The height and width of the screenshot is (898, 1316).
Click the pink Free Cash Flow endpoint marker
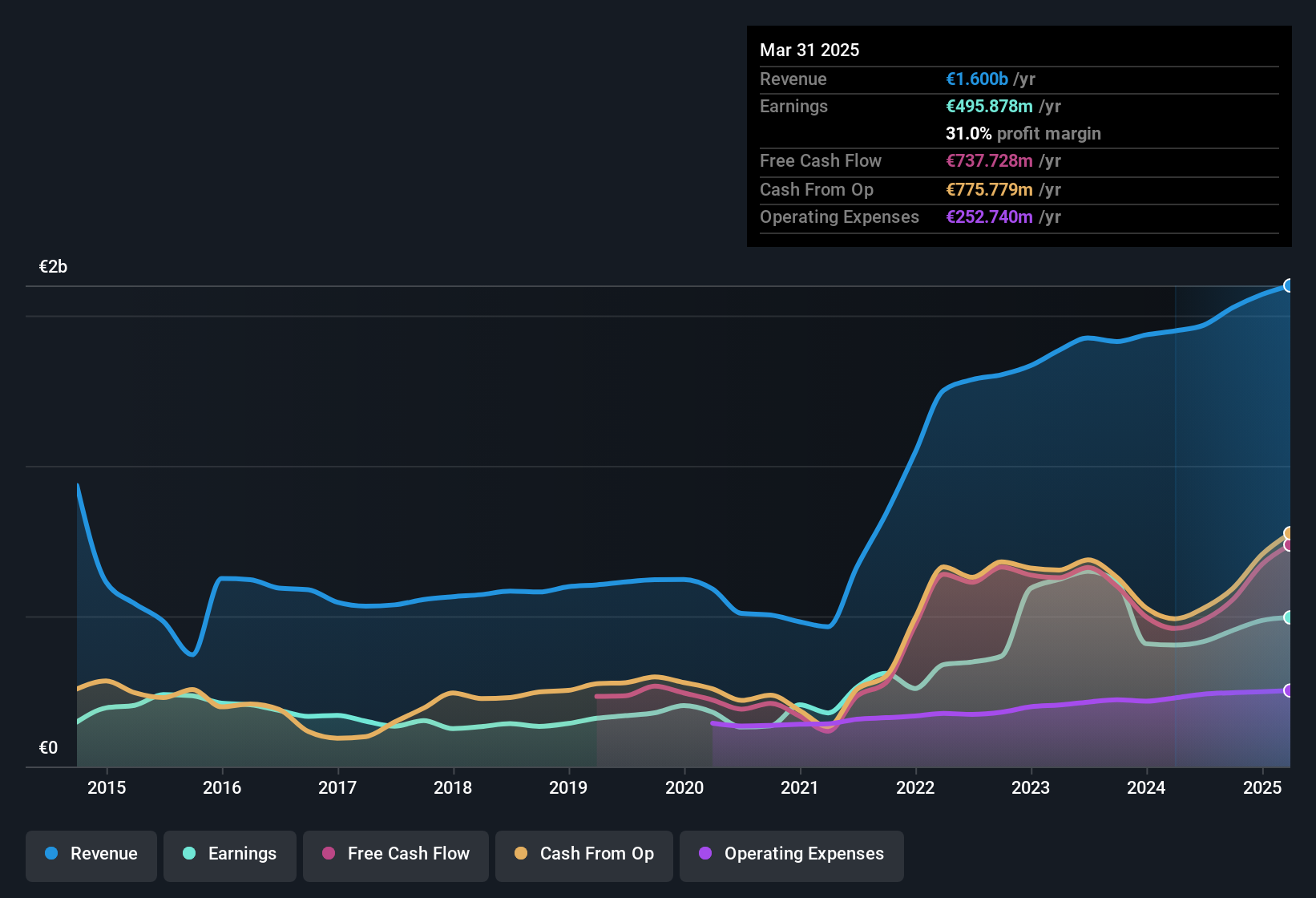(1289, 545)
